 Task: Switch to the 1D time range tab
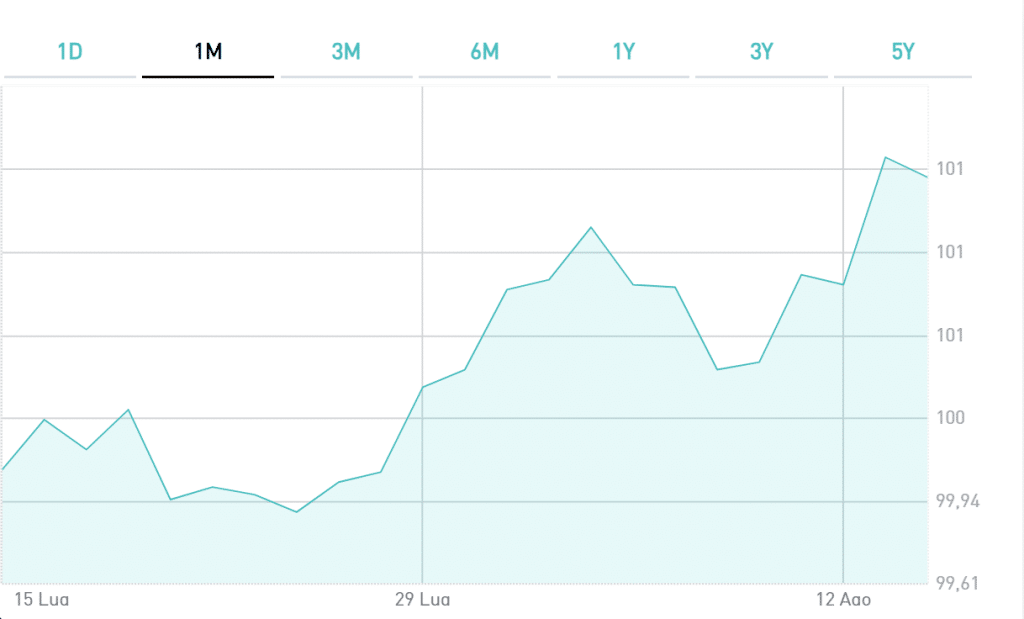[x=69, y=52]
